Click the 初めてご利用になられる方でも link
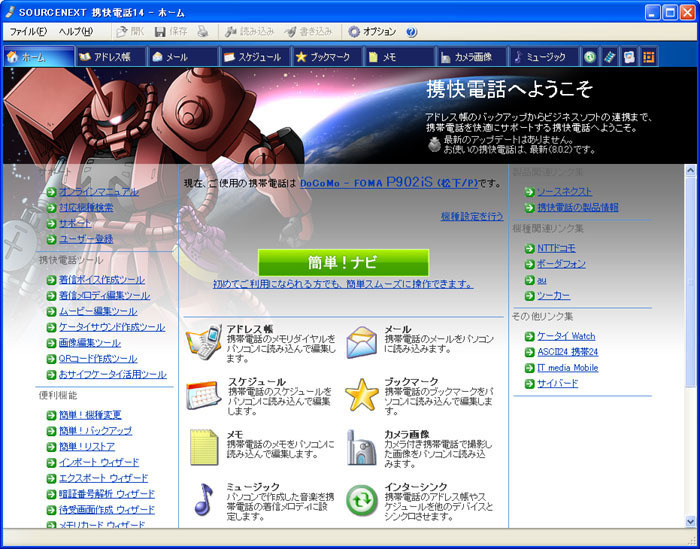 343,284
